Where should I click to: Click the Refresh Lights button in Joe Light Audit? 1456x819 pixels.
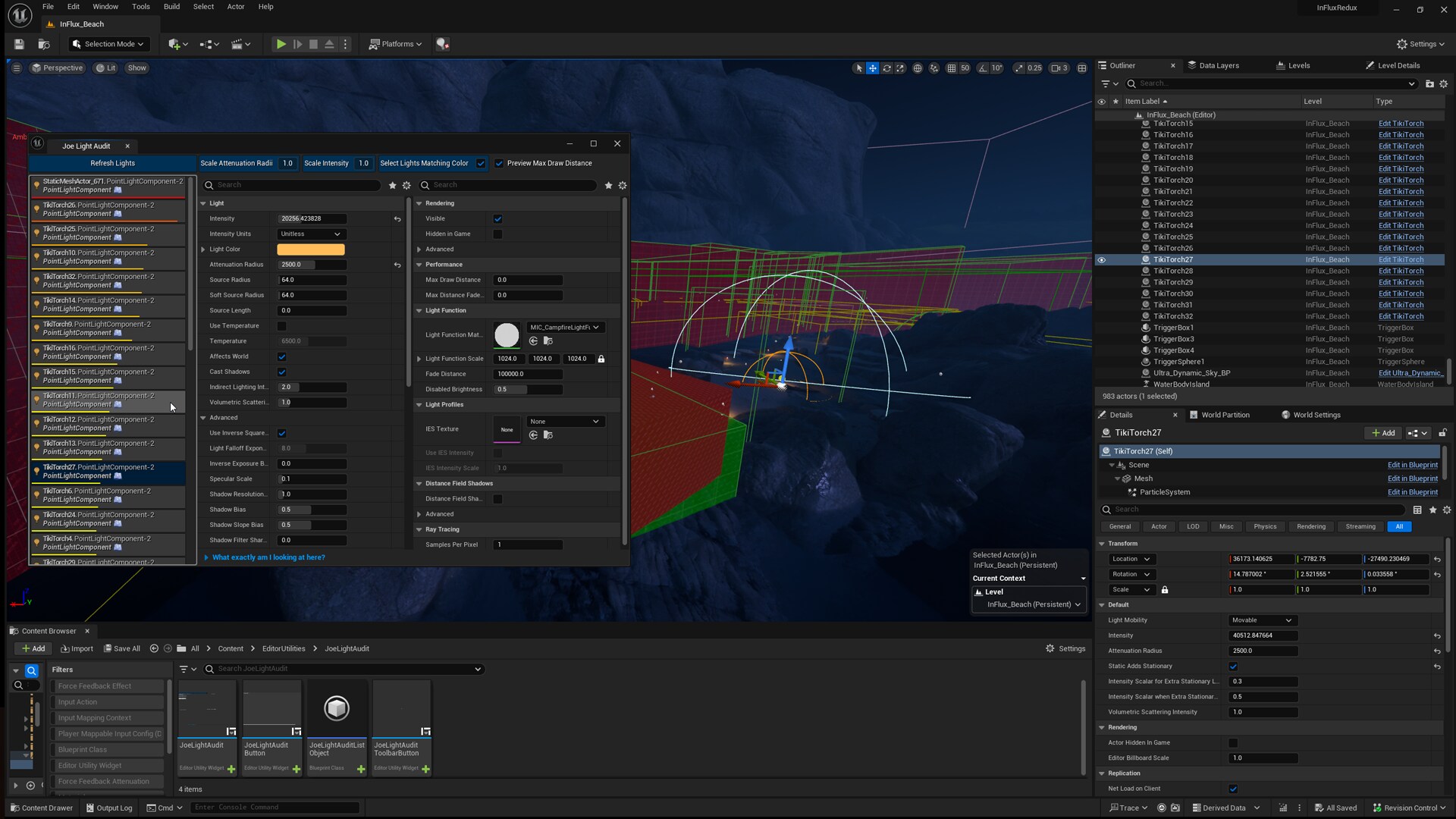coord(111,162)
